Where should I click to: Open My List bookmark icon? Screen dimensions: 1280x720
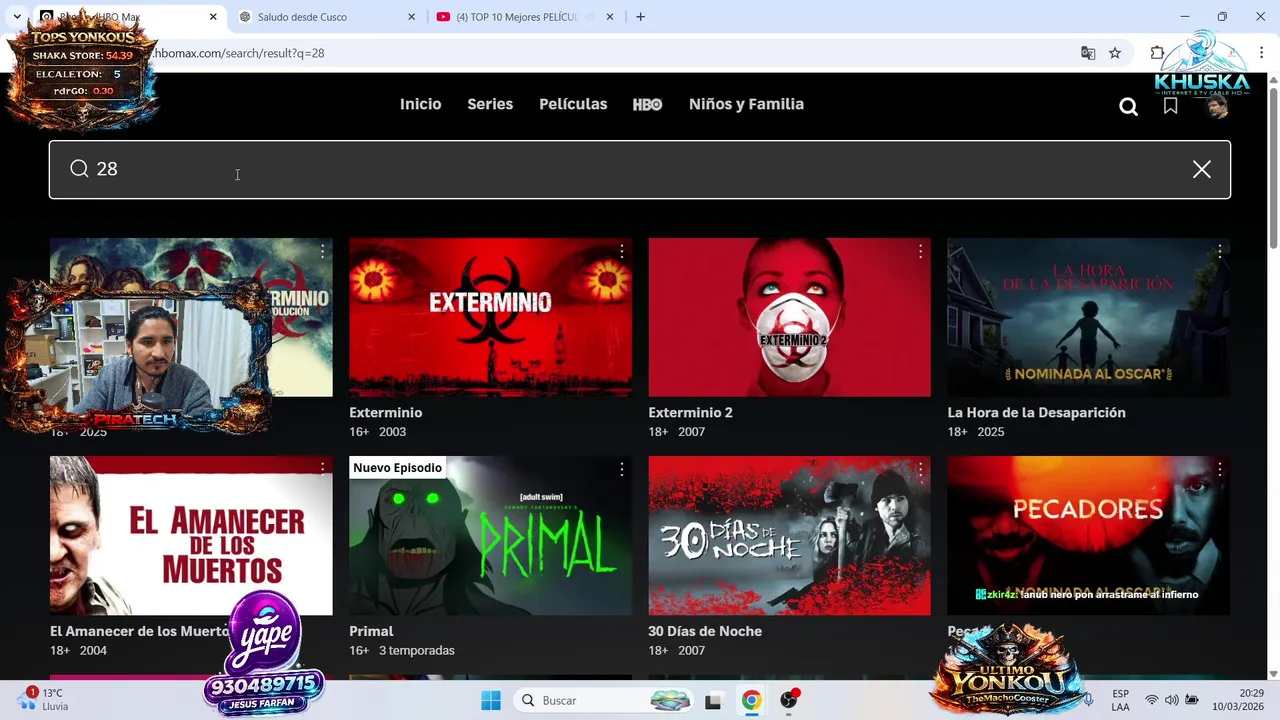[1170, 106]
